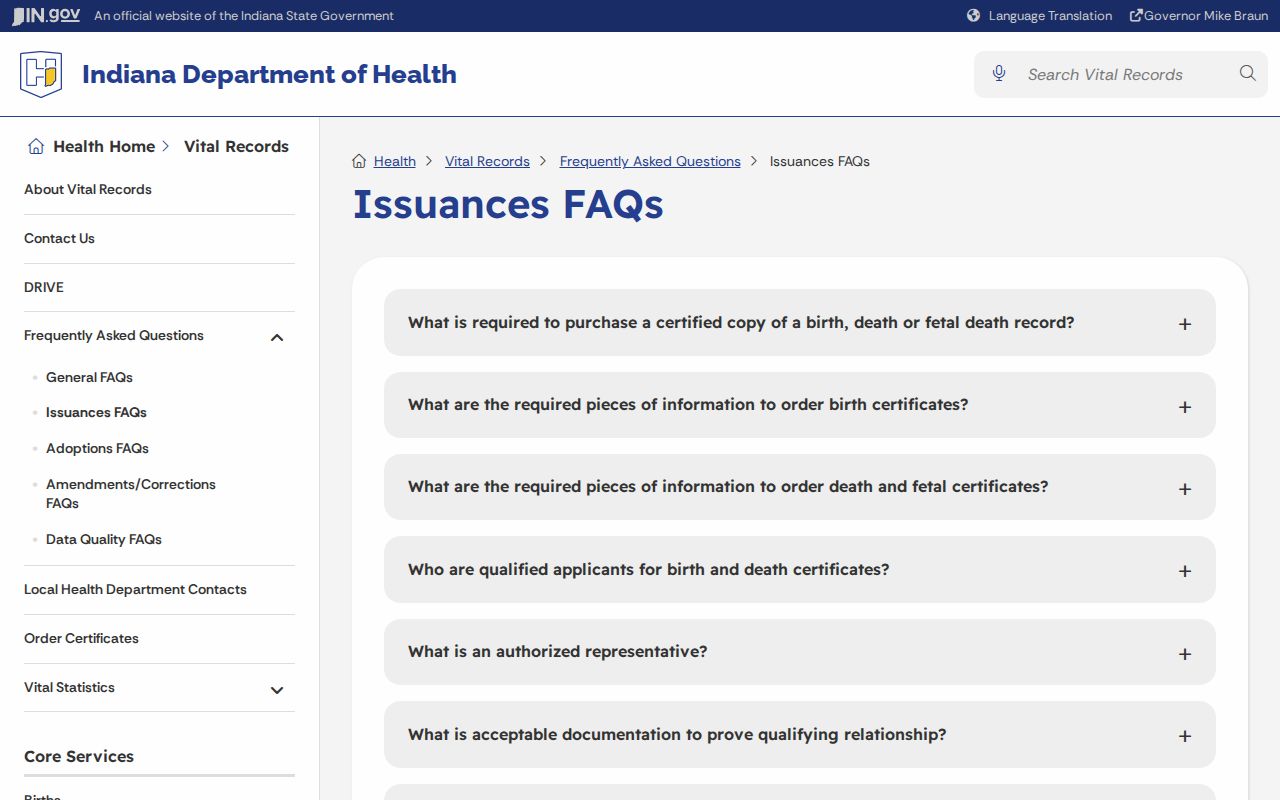
Task: Click the Health breadcrumb link
Action: pos(395,161)
